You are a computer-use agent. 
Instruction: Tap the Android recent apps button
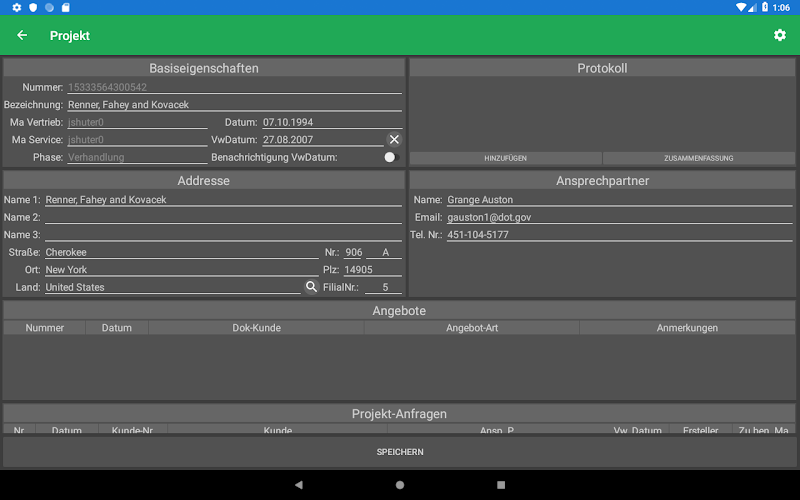pyautogui.click(x=501, y=485)
